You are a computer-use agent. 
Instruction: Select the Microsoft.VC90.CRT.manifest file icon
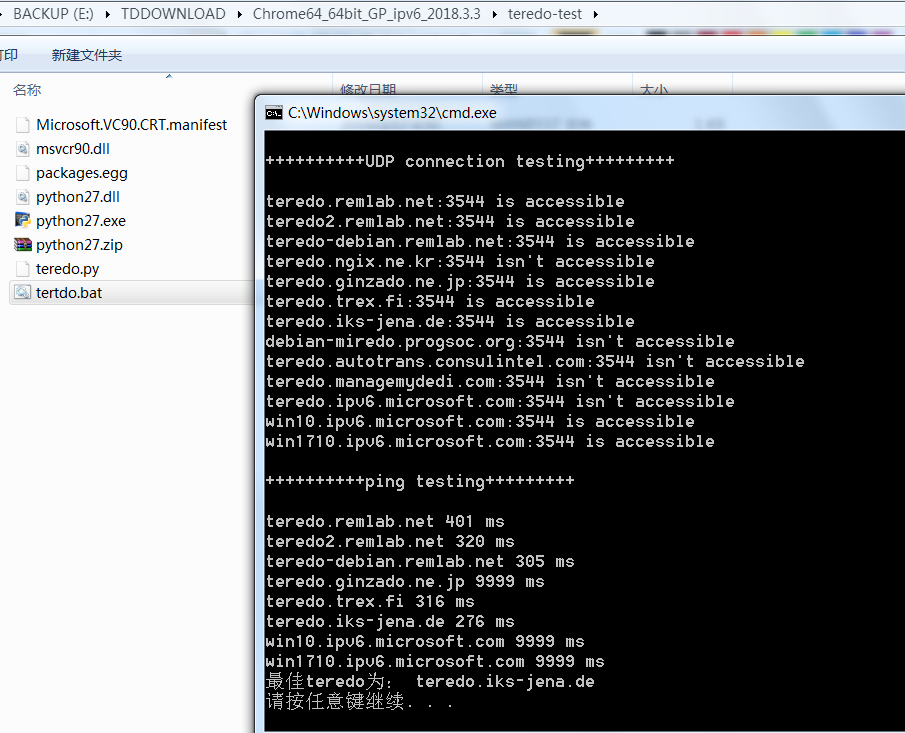pos(22,124)
